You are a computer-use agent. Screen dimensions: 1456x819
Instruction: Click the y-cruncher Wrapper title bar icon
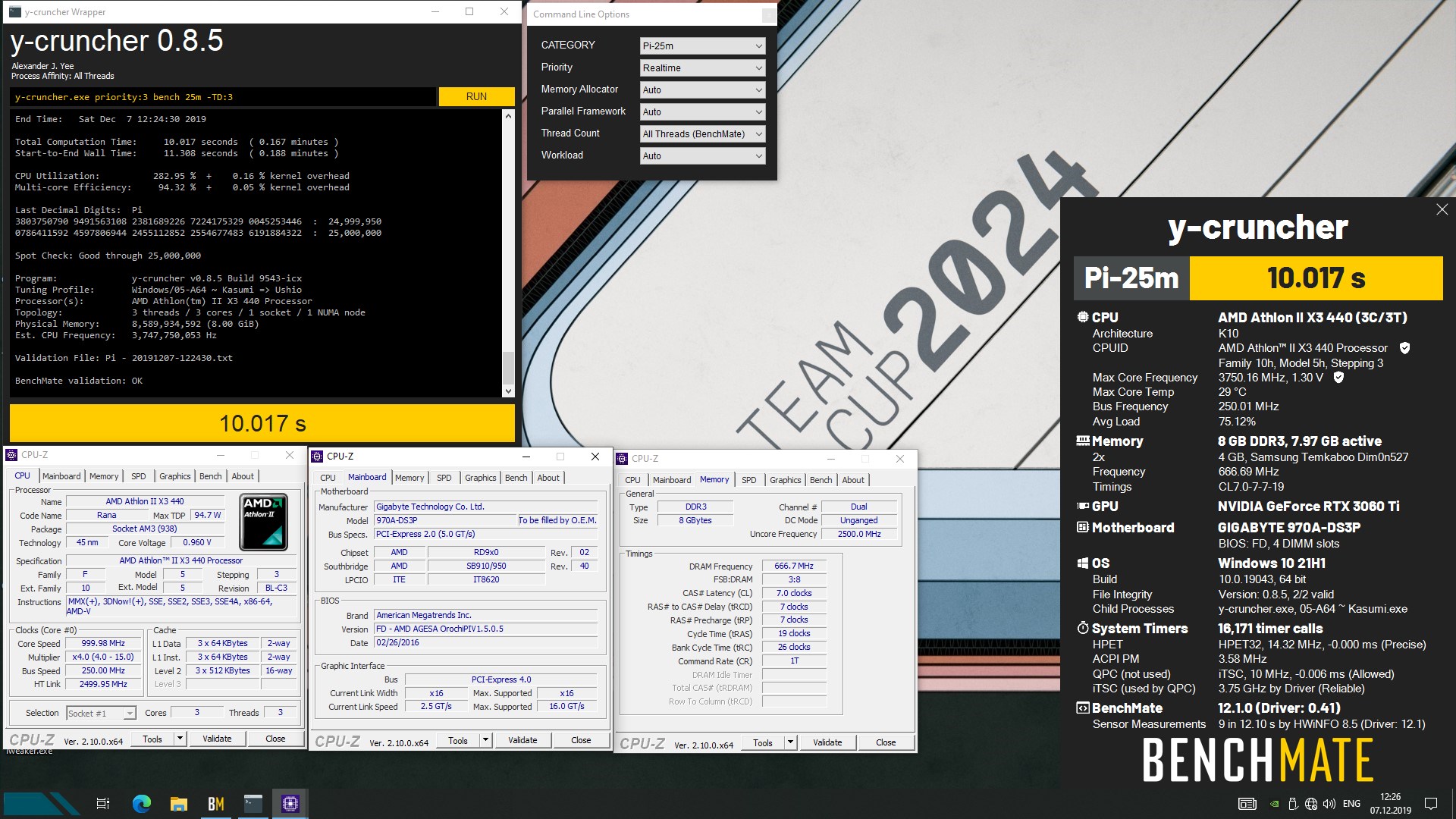click(x=14, y=12)
